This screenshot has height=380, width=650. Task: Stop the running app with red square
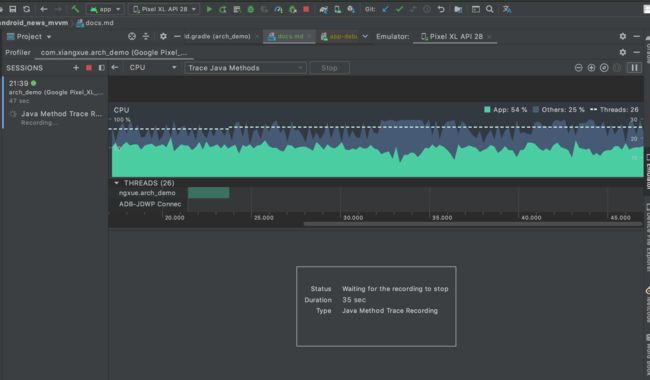(306, 9)
